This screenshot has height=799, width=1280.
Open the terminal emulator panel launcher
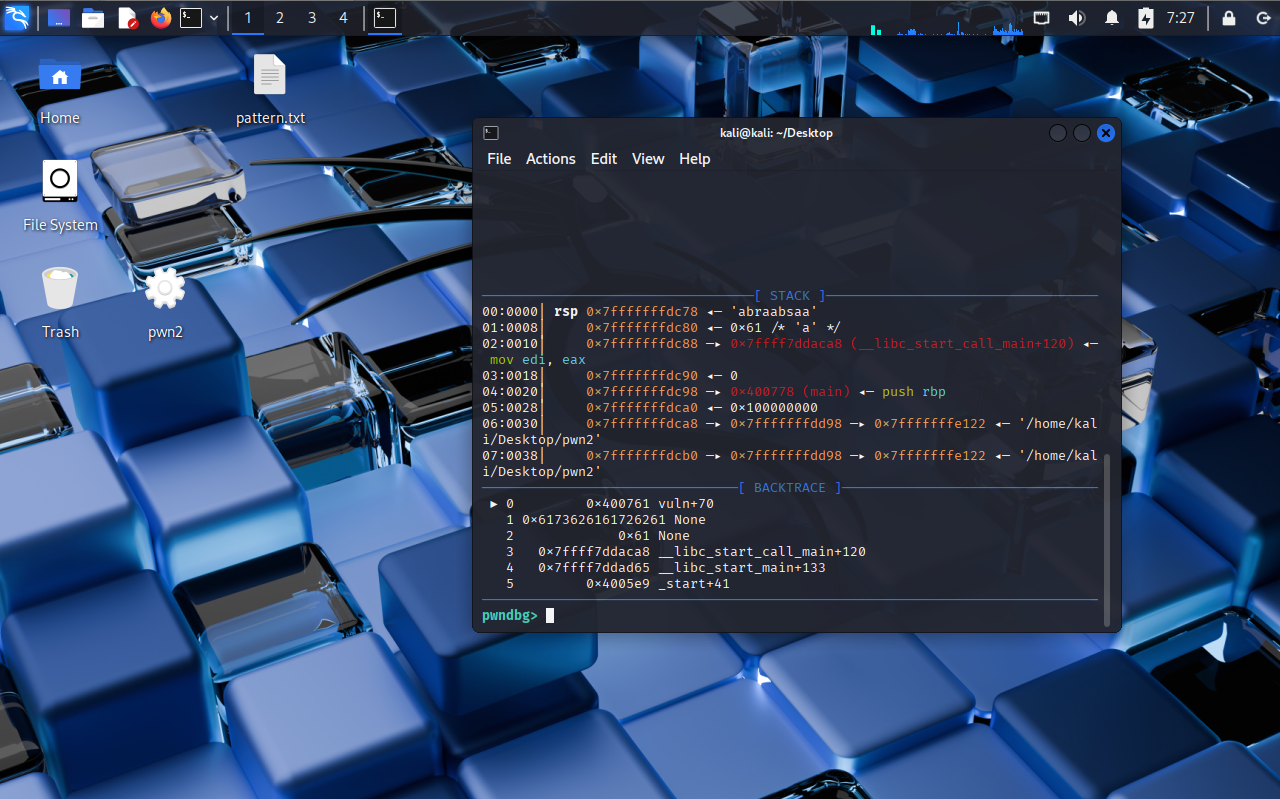191,18
